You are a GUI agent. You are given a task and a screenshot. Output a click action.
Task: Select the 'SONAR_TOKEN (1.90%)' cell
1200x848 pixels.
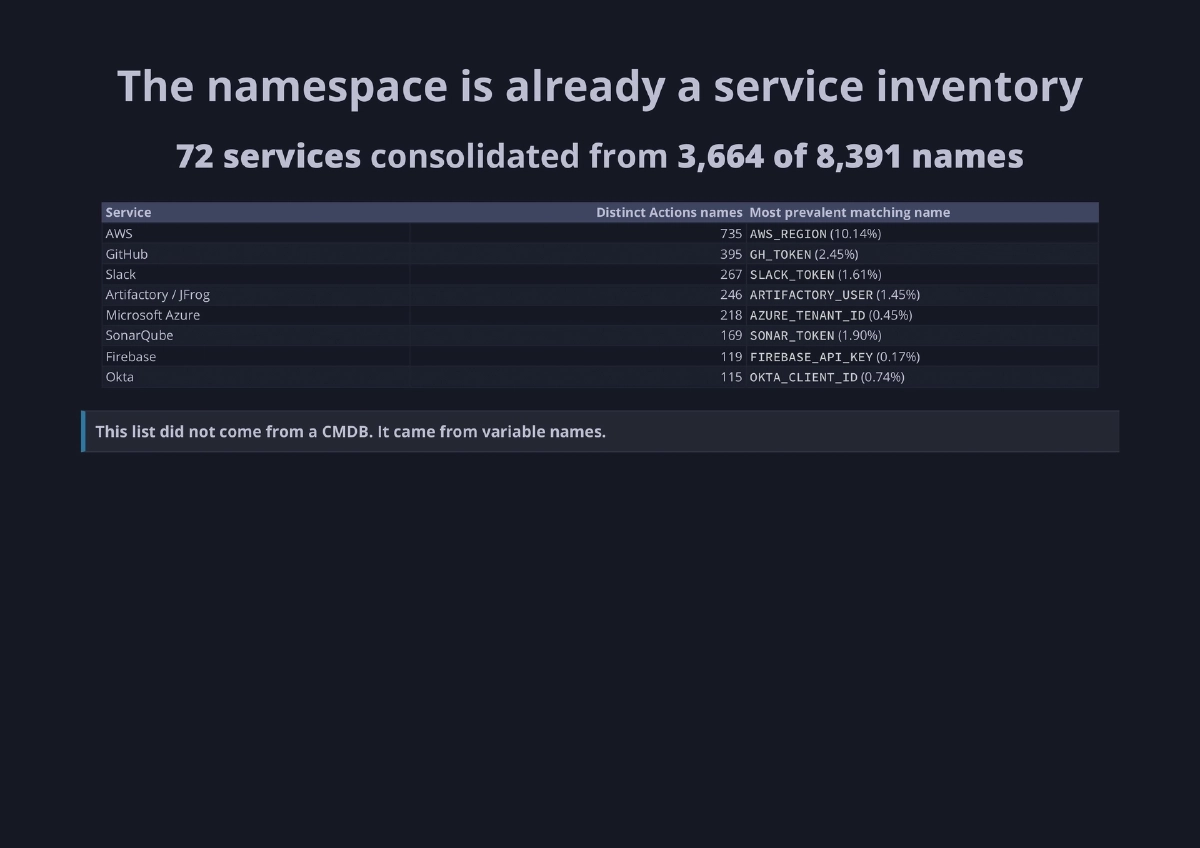coord(922,336)
